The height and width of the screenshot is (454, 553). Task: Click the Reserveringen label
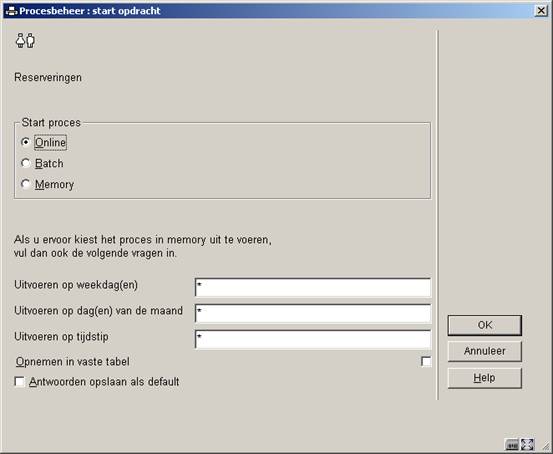coord(48,77)
